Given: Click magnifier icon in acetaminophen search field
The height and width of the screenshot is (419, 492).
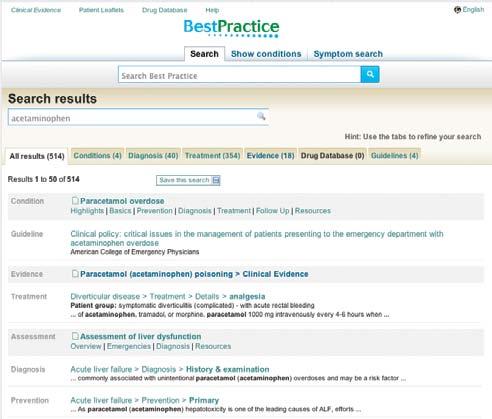Looking at the screenshot, I should [x=261, y=116].
